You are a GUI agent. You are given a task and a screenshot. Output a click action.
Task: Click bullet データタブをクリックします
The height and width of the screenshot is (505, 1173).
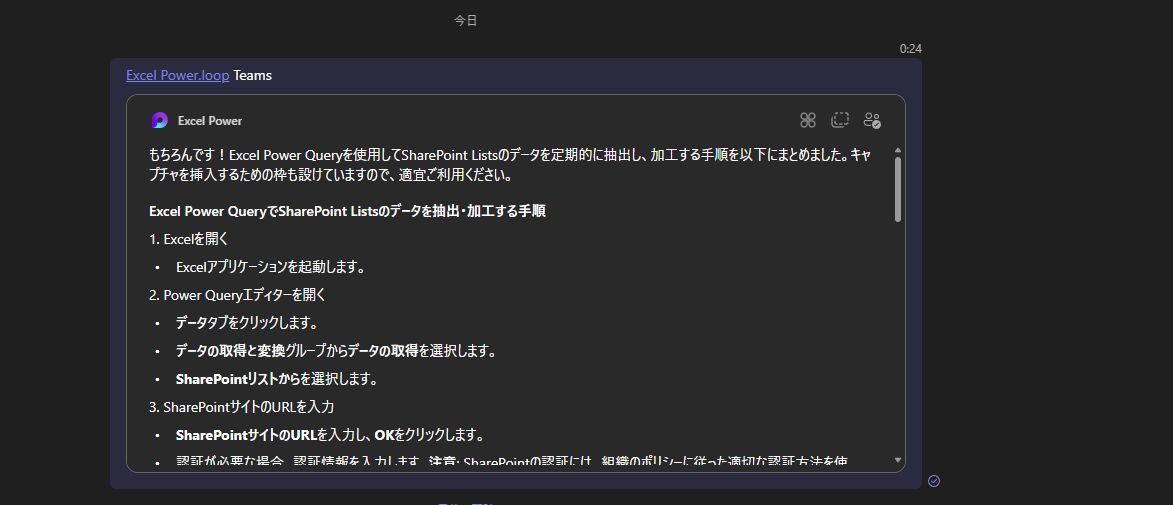[247, 323]
